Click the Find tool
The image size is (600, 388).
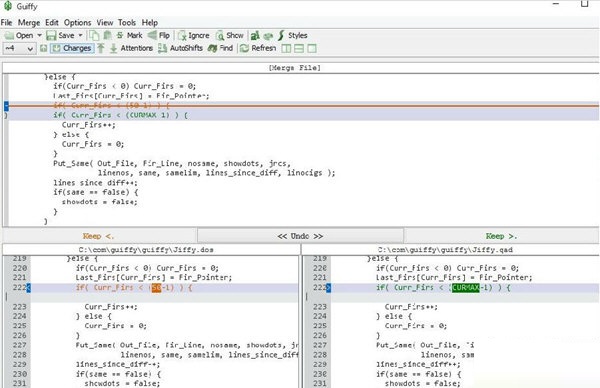pos(220,48)
